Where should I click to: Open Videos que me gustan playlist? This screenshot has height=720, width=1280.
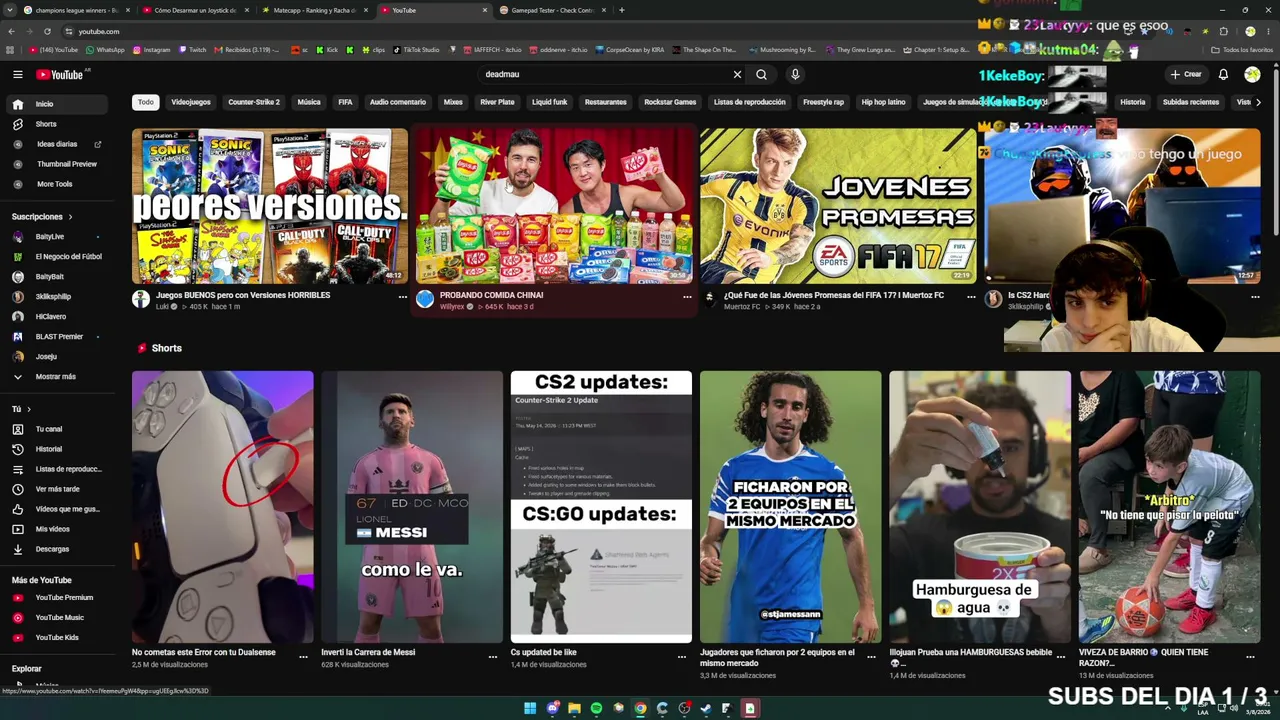point(57,509)
